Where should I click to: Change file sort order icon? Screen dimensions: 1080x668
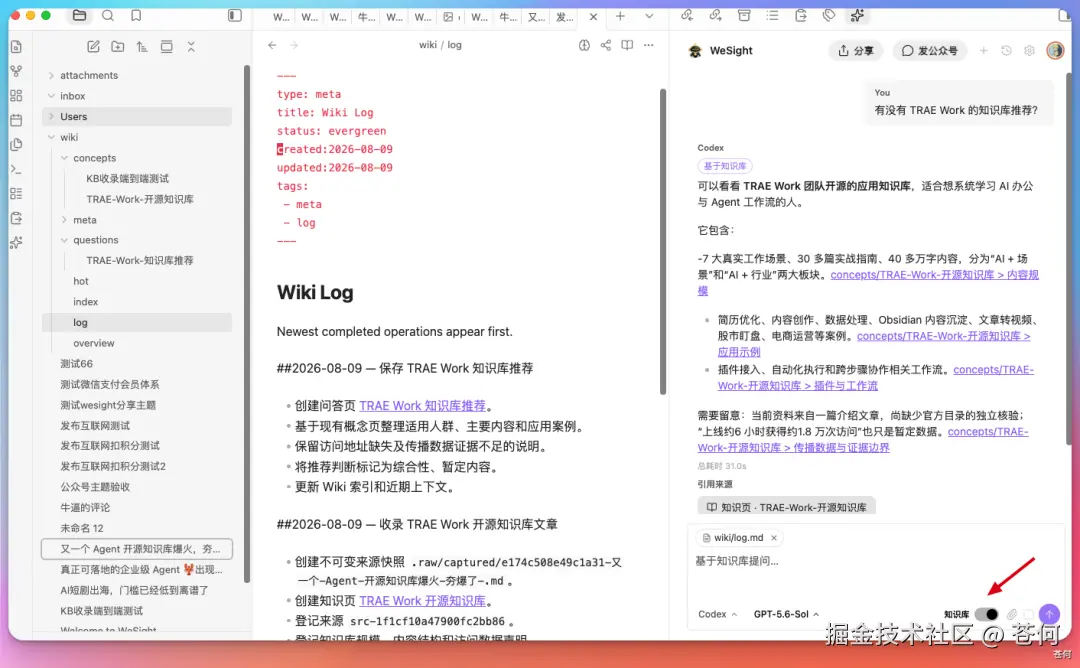[142, 46]
